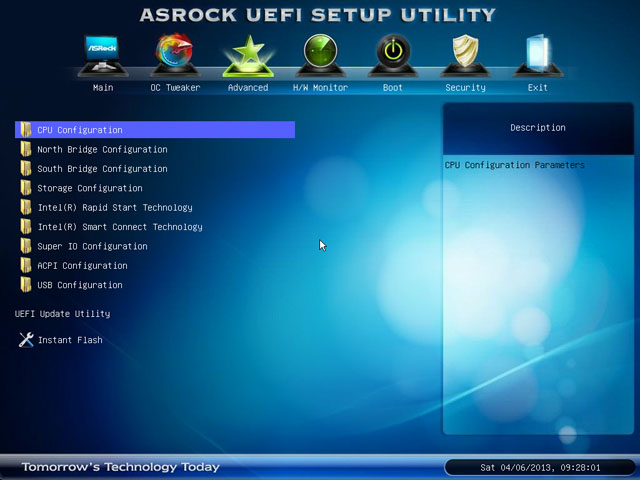Open USB Configuration submenu
The image size is (640, 480).
(x=80, y=285)
